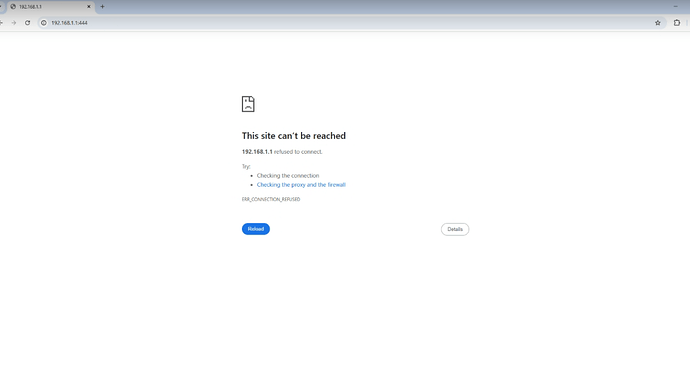
Task: Click the toolbar reload page icon
Action: (x=27, y=23)
